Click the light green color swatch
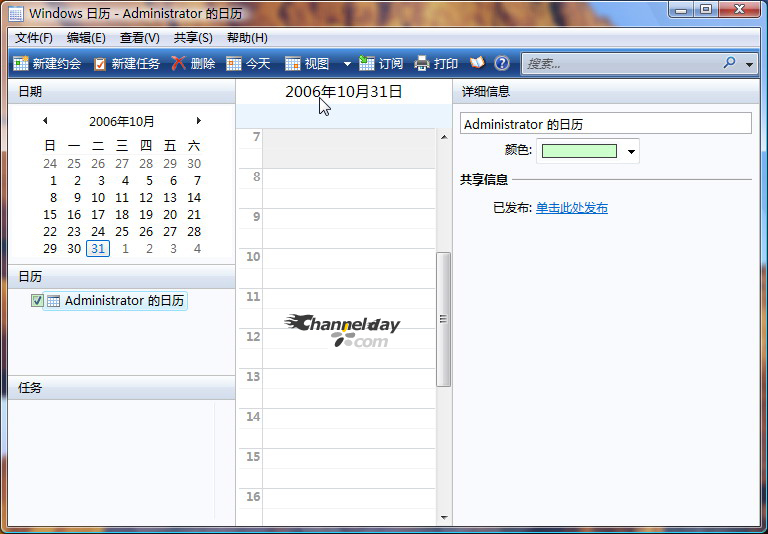 pyautogui.click(x=579, y=151)
